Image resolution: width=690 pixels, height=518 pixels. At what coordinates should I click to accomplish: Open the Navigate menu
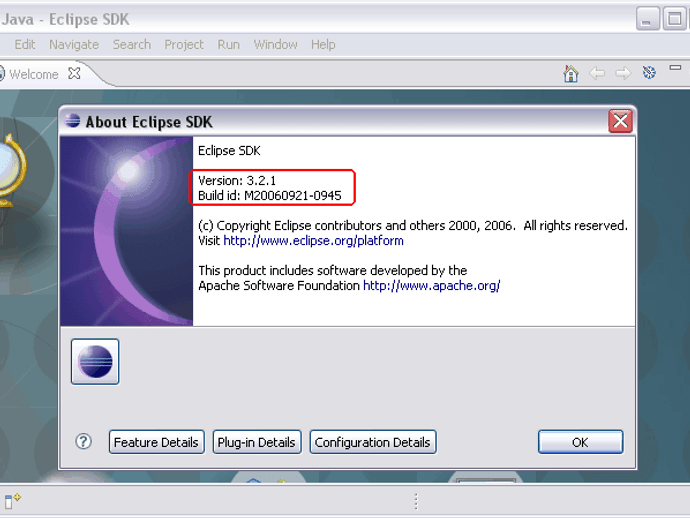tap(74, 44)
